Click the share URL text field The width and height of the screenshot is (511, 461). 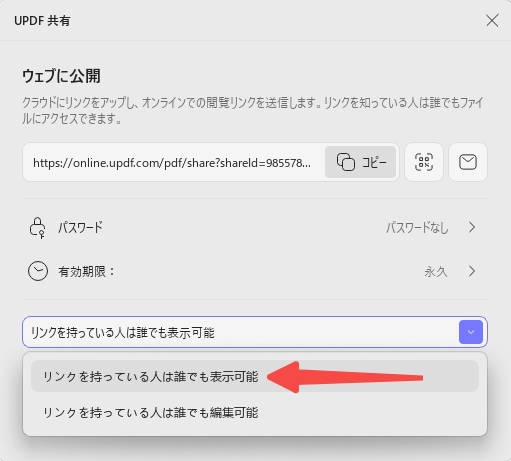[172, 163]
